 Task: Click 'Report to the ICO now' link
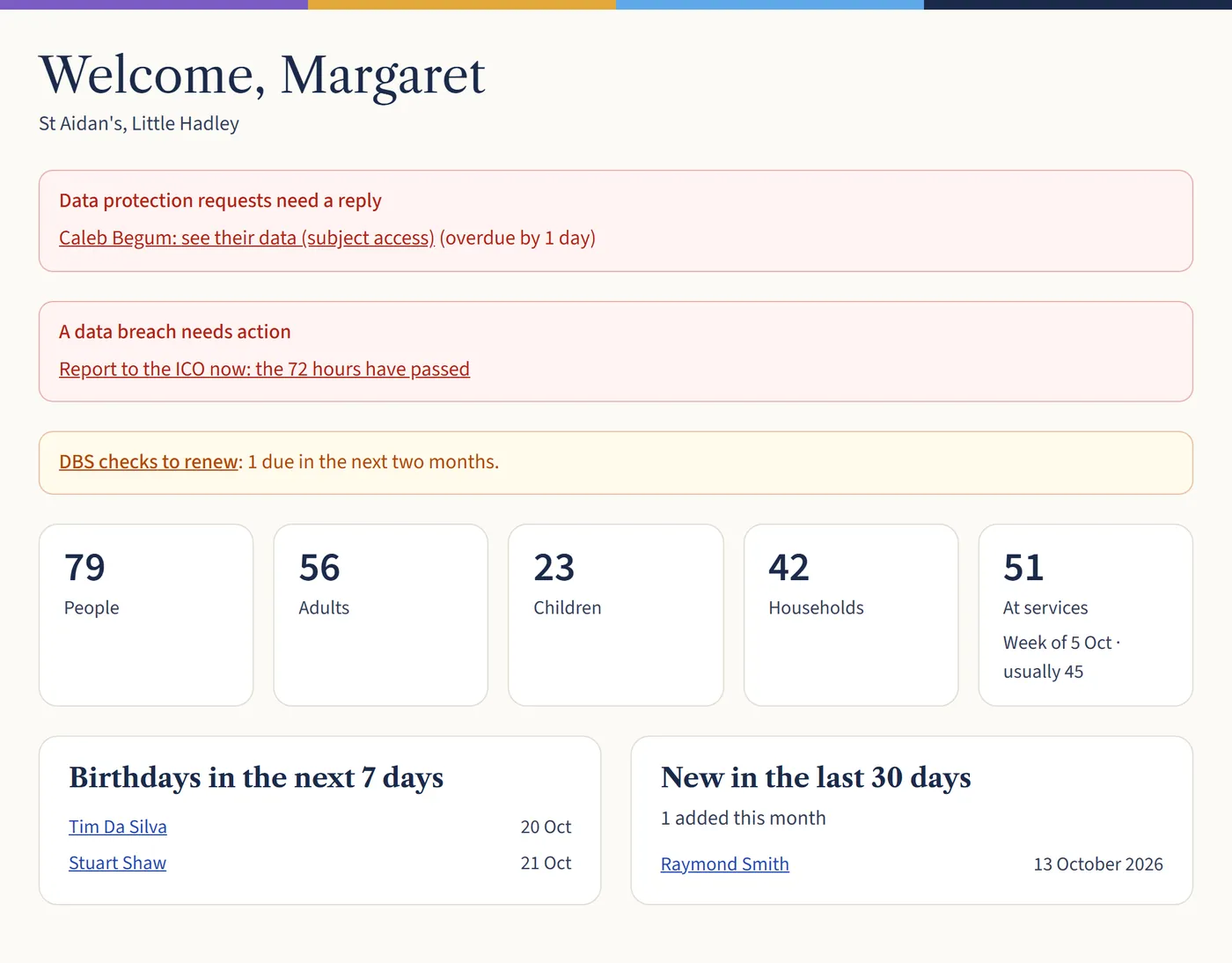coord(264,369)
